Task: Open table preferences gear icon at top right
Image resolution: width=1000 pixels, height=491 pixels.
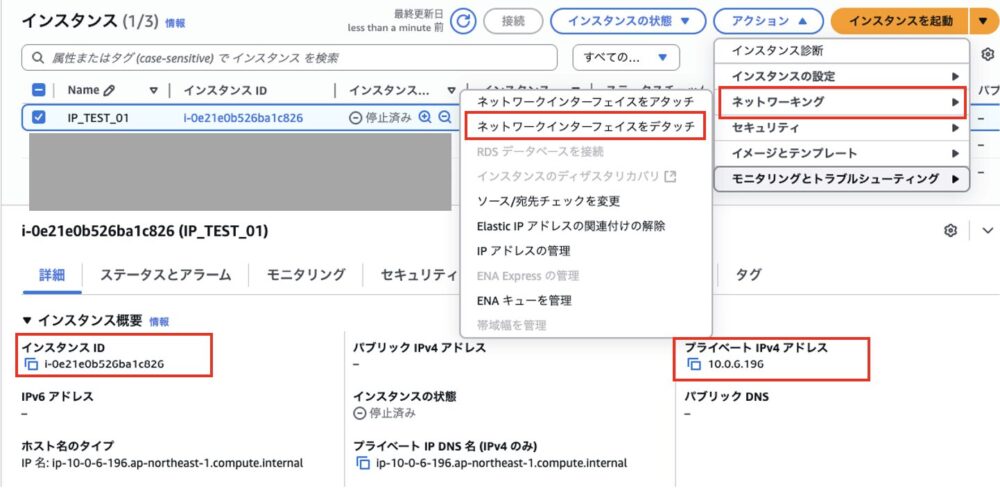Action: 988,55
